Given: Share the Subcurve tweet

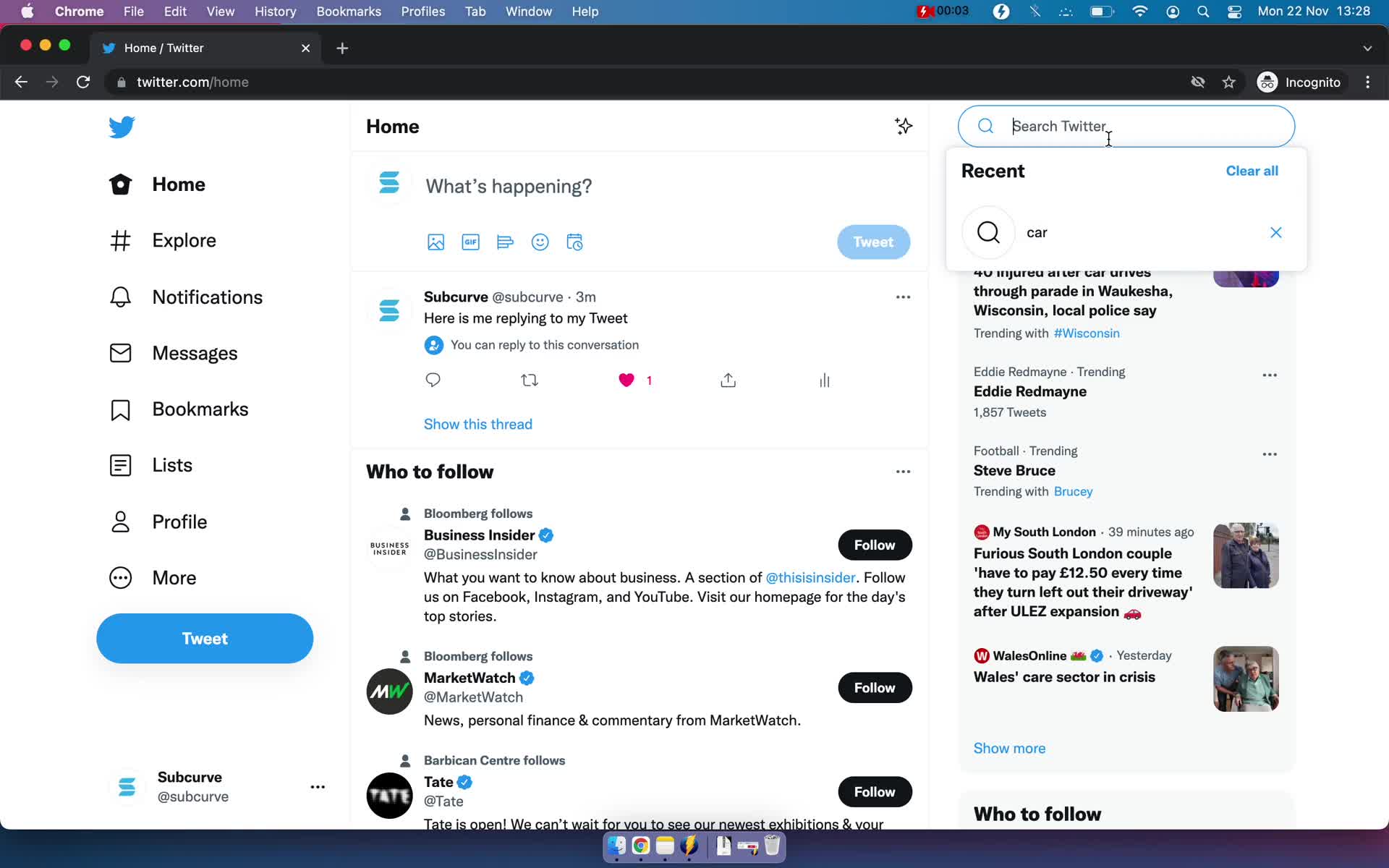Looking at the screenshot, I should click(728, 380).
